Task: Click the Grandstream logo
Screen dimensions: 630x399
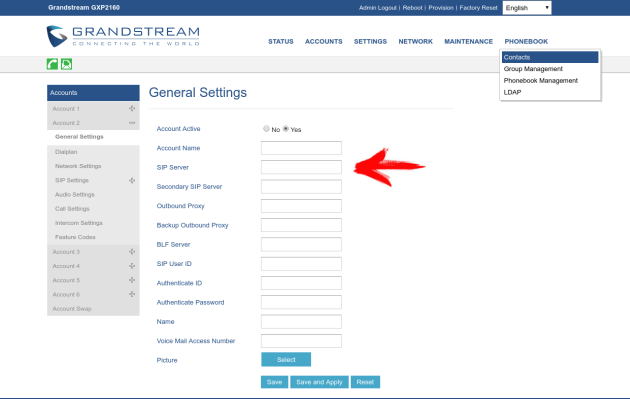Action: coord(123,36)
